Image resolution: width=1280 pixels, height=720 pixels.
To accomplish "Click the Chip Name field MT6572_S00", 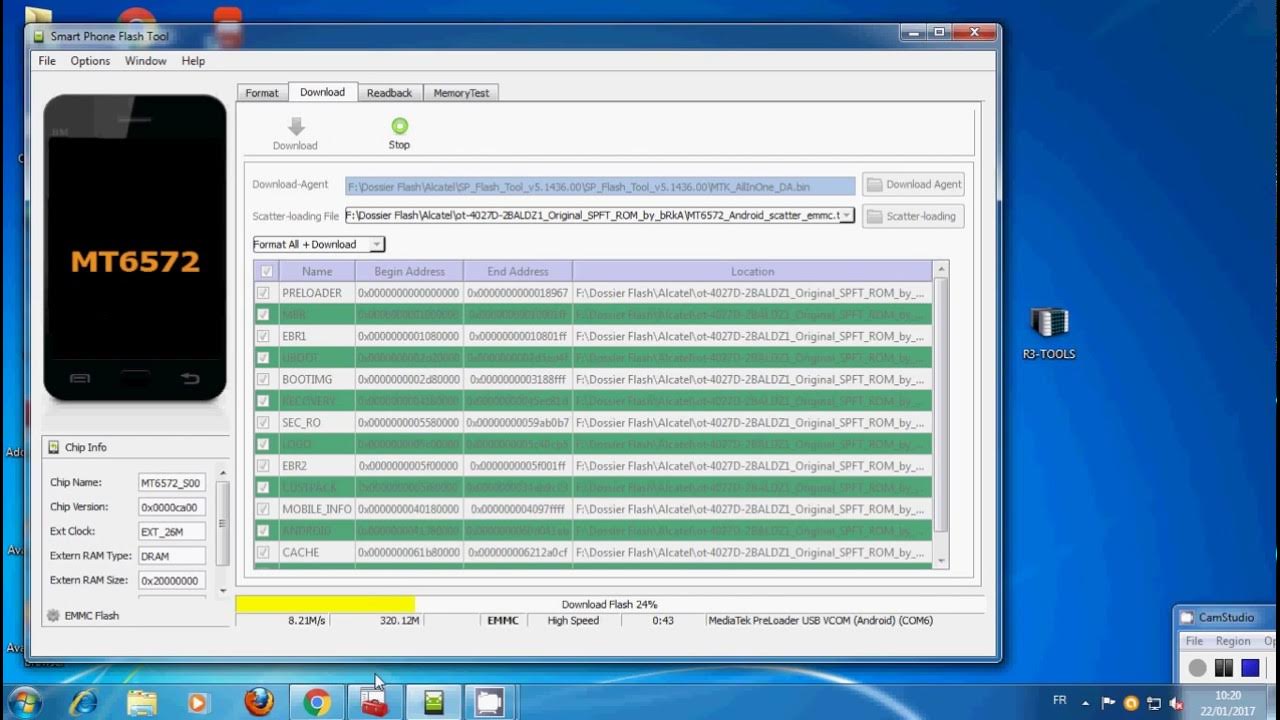I will coord(172,483).
